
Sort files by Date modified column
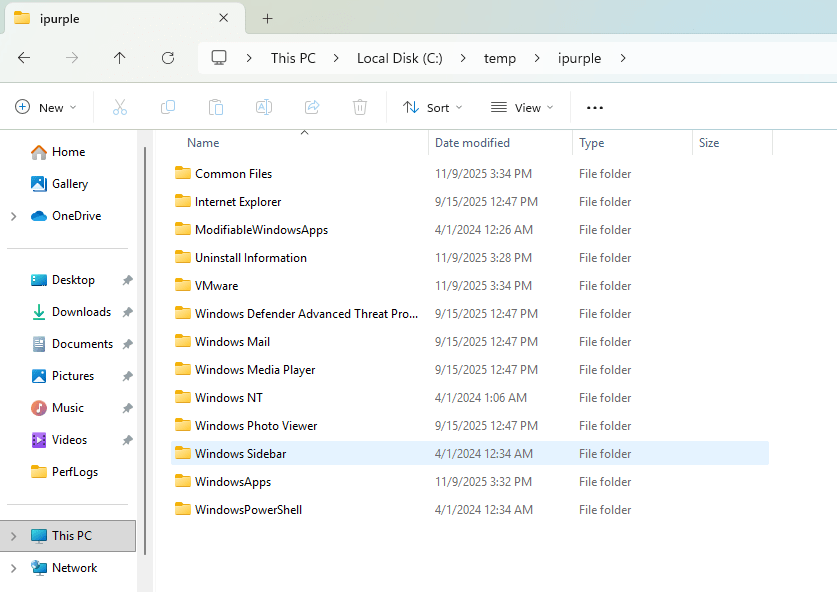coord(473,143)
